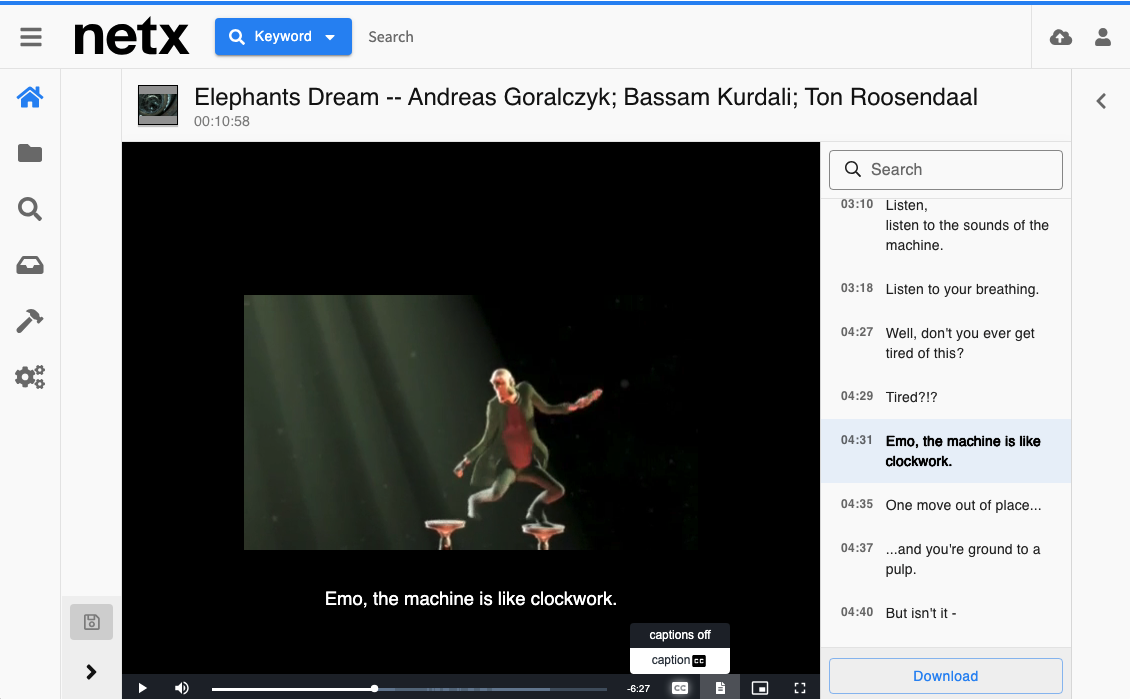Play the video

142,688
